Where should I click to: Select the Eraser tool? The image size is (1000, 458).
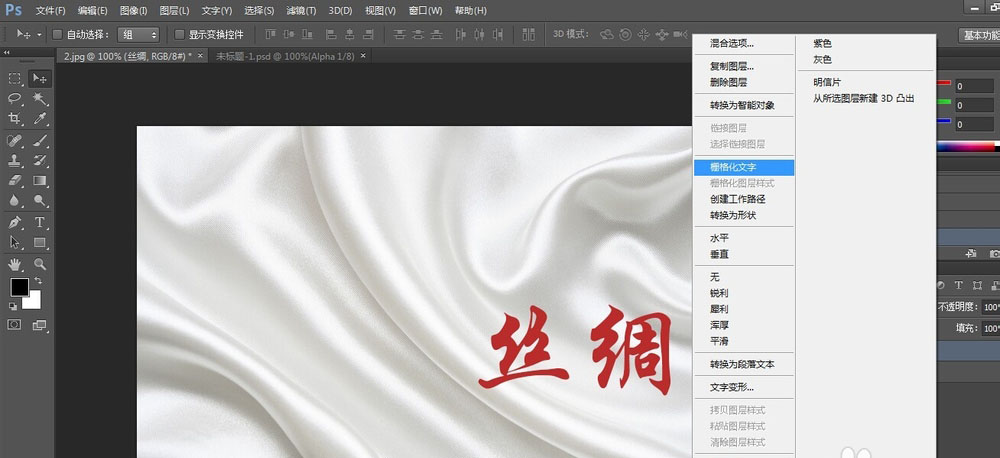(15, 181)
